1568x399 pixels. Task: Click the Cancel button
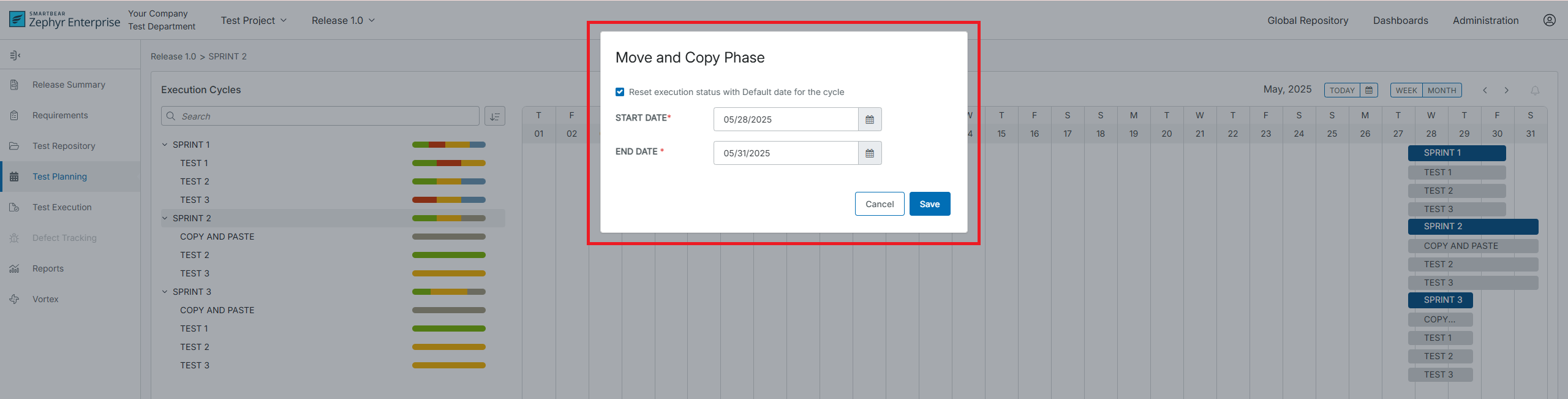[879, 204]
